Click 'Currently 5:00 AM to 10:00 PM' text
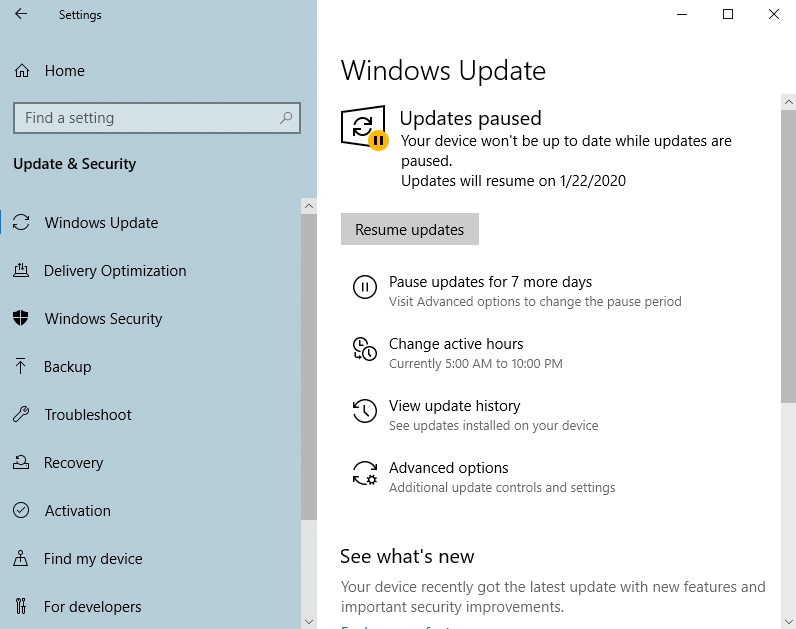The height and width of the screenshot is (629, 796). coord(476,363)
